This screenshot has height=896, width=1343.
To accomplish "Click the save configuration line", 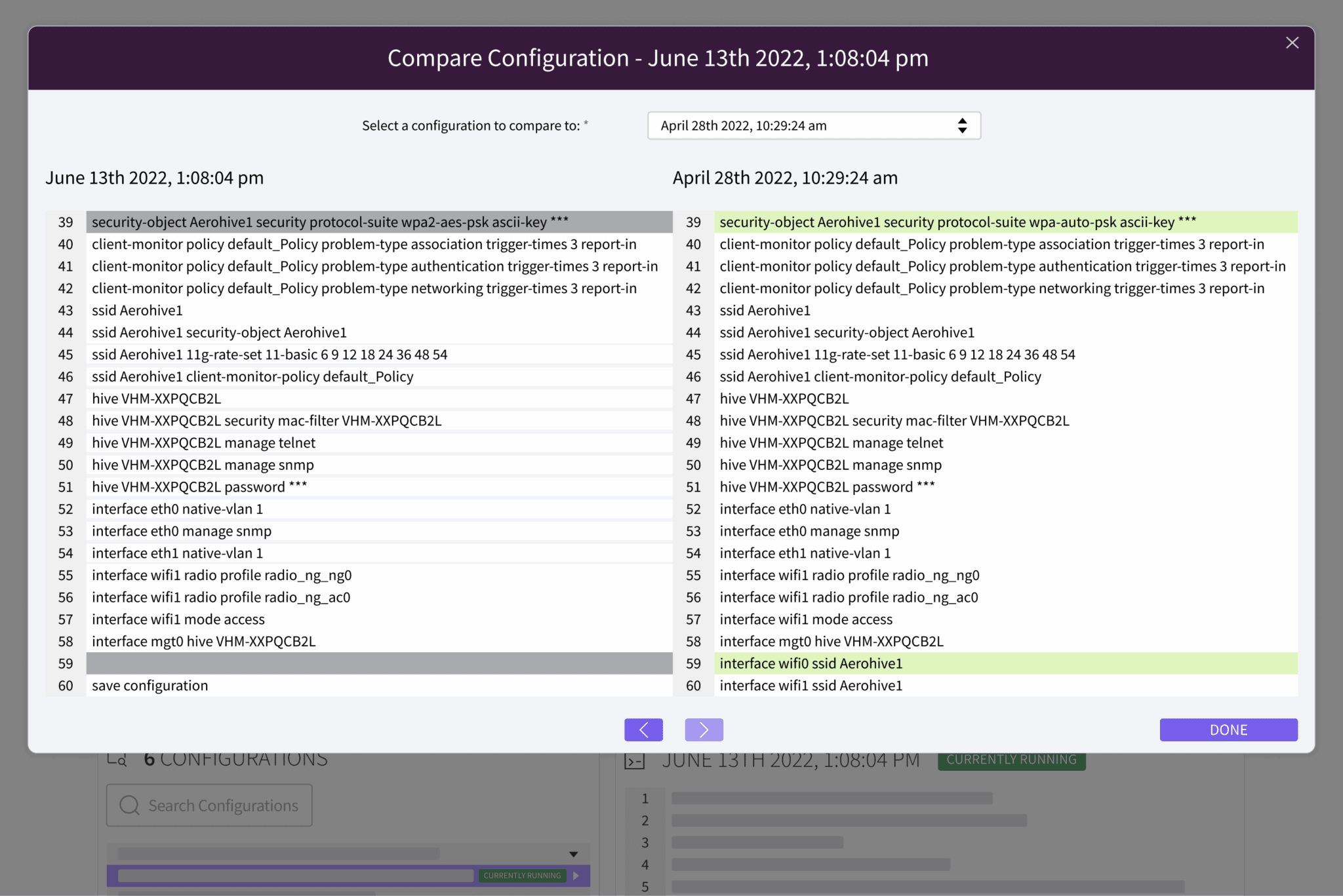I will 150,686.
